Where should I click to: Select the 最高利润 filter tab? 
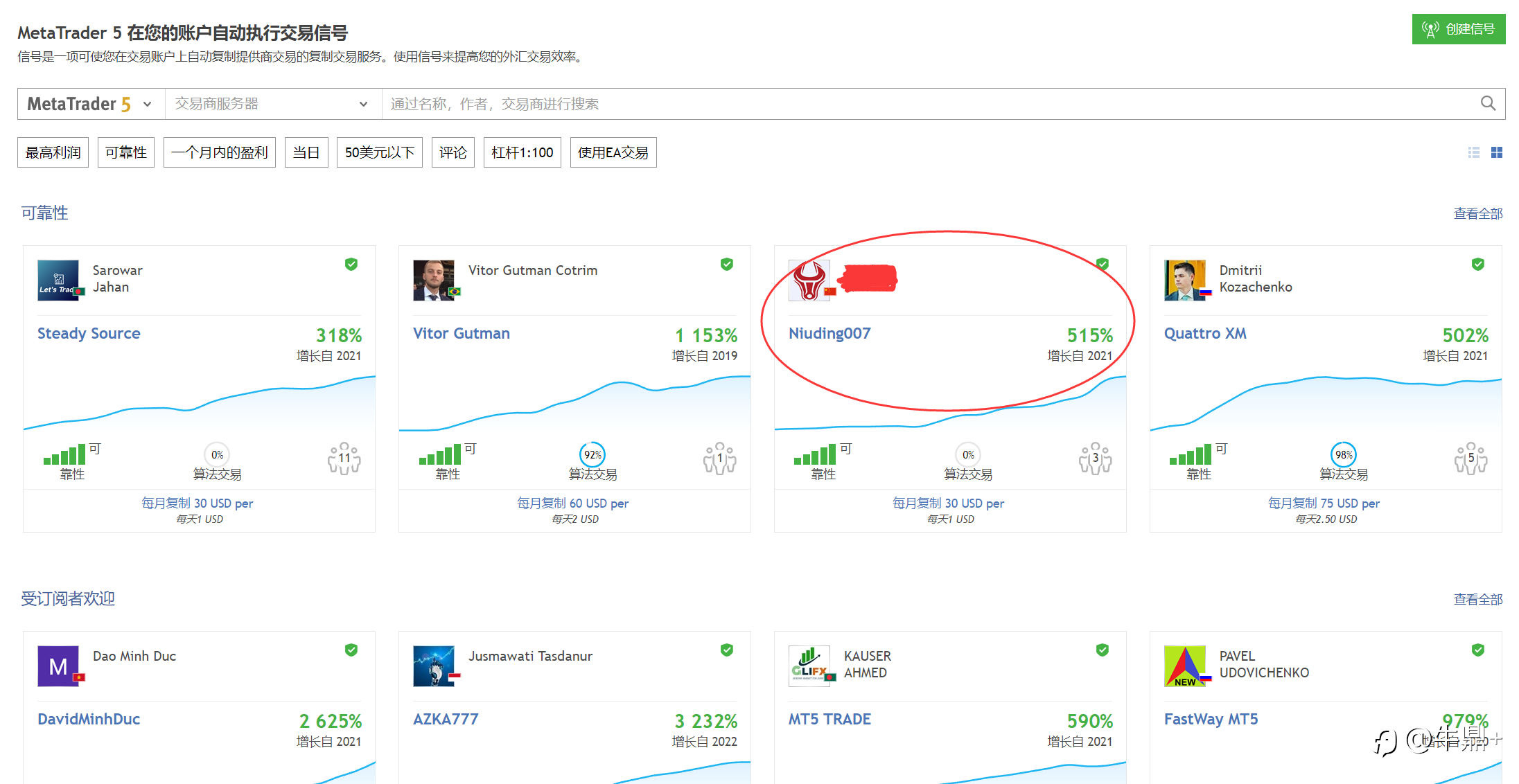coord(53,152)
